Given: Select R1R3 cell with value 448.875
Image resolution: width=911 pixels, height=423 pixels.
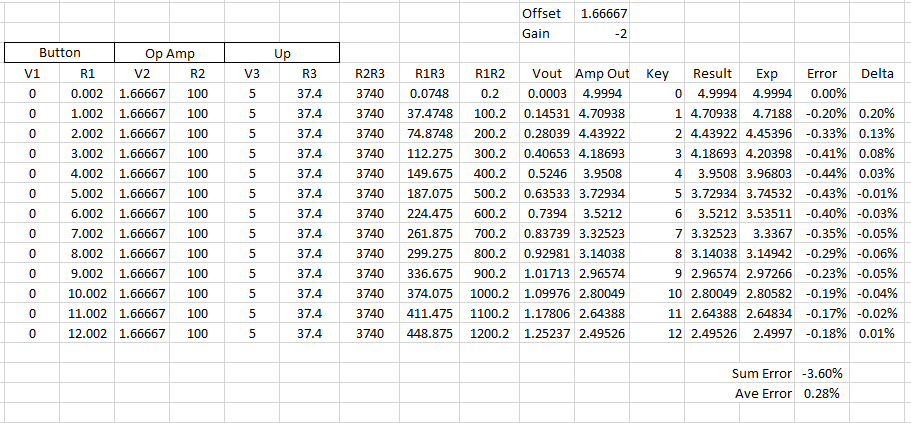Looking at the screenshot, I should (x=430, y=334).
